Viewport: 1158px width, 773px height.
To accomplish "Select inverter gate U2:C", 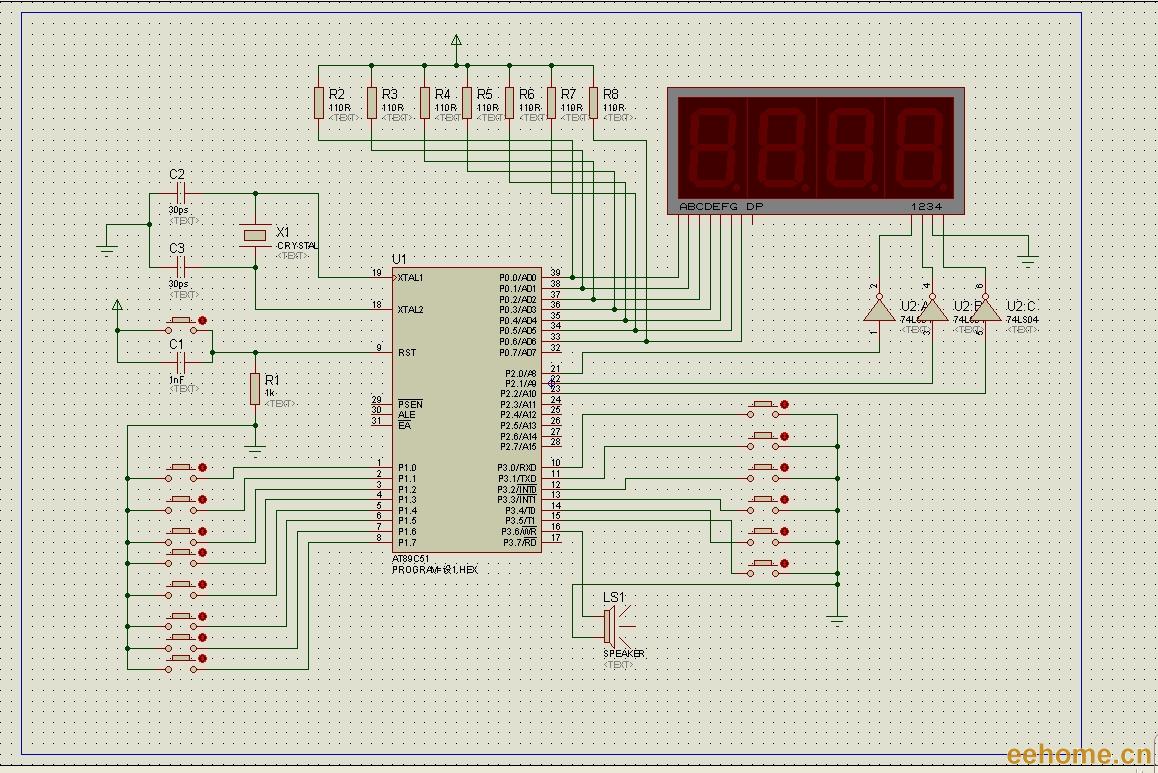I will pyautogui.click(x=985, y=309).
